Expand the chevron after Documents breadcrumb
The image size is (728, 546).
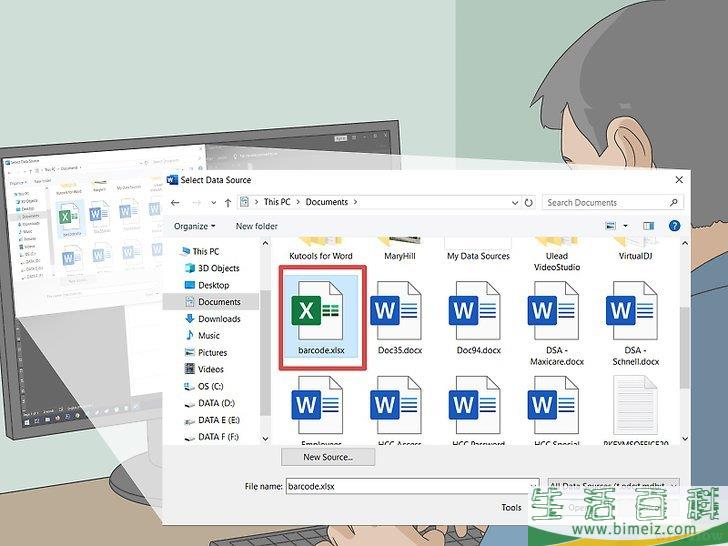356,202
